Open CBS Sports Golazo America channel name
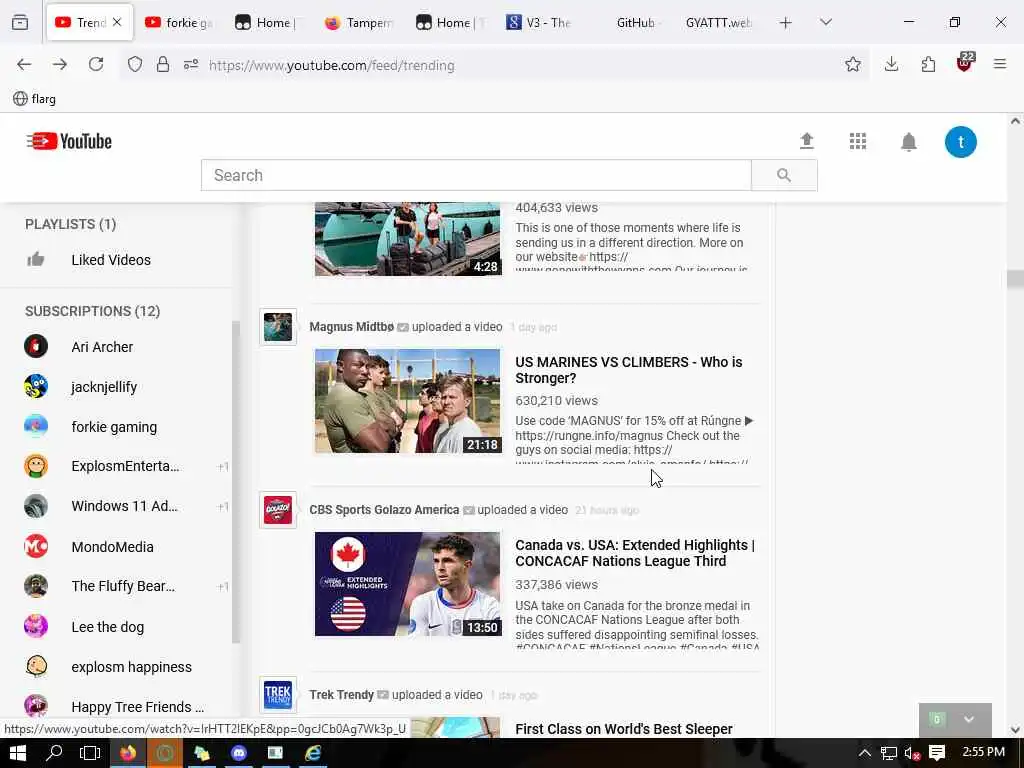 click(384, 509)
